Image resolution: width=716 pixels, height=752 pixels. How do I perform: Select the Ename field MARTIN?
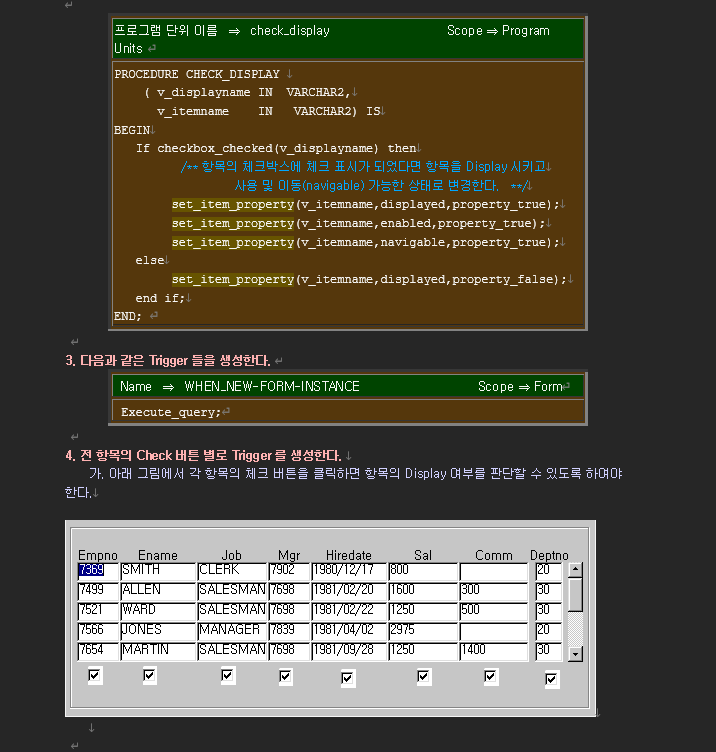point(158,651)
